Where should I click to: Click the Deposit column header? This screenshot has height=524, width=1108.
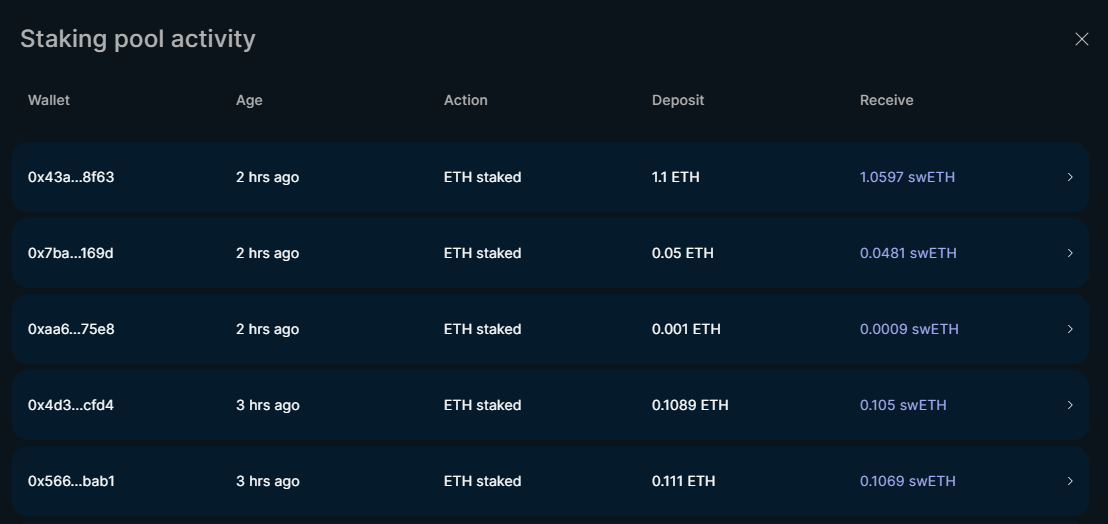678,100
